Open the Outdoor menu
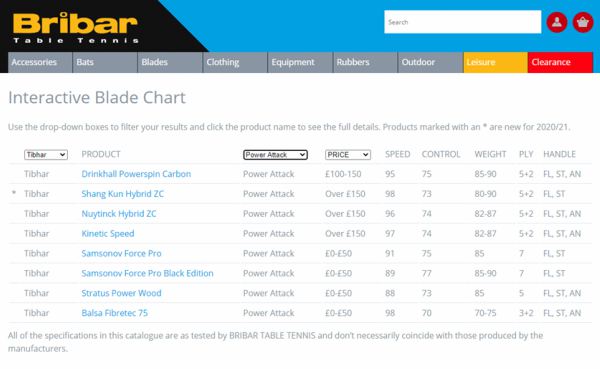Image resolution: width=600 pixels, height=369 pixels. click(430, 62)
